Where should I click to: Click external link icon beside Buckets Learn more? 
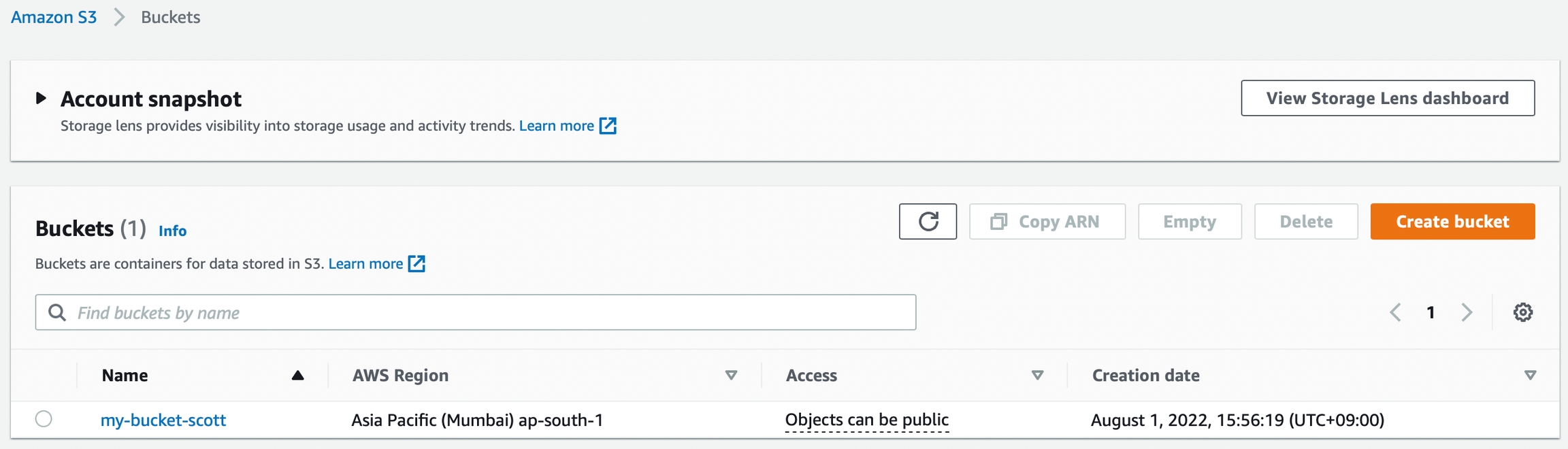coord(416,264)
